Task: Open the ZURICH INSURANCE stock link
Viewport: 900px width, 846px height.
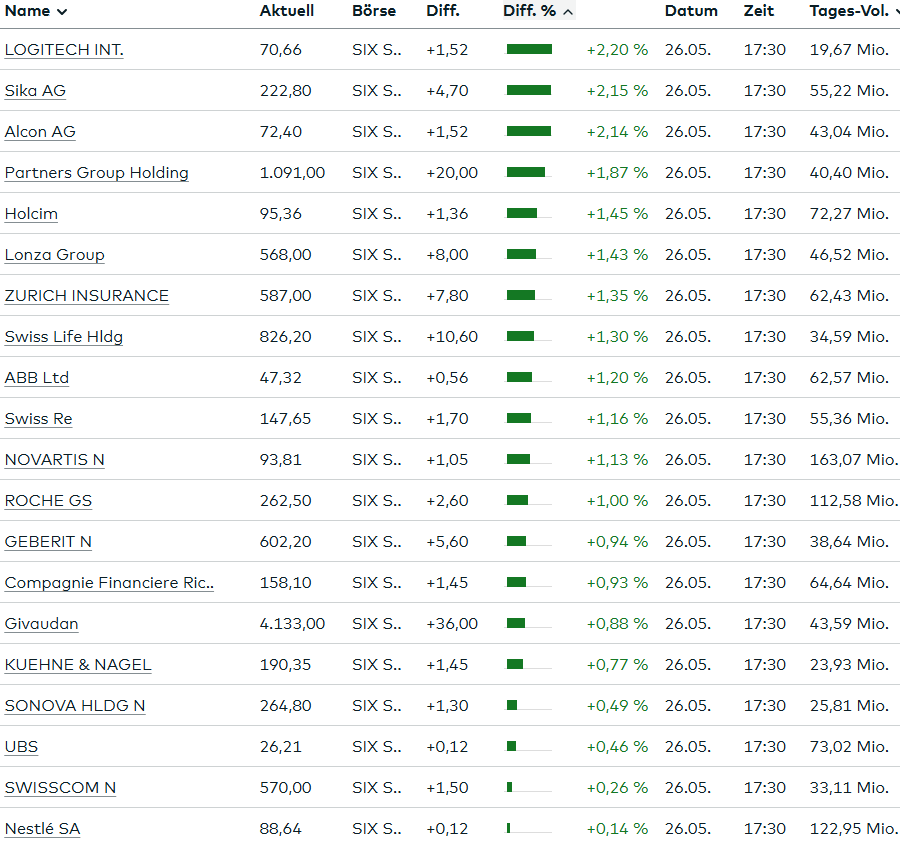Action: click(x=87, y=296)
